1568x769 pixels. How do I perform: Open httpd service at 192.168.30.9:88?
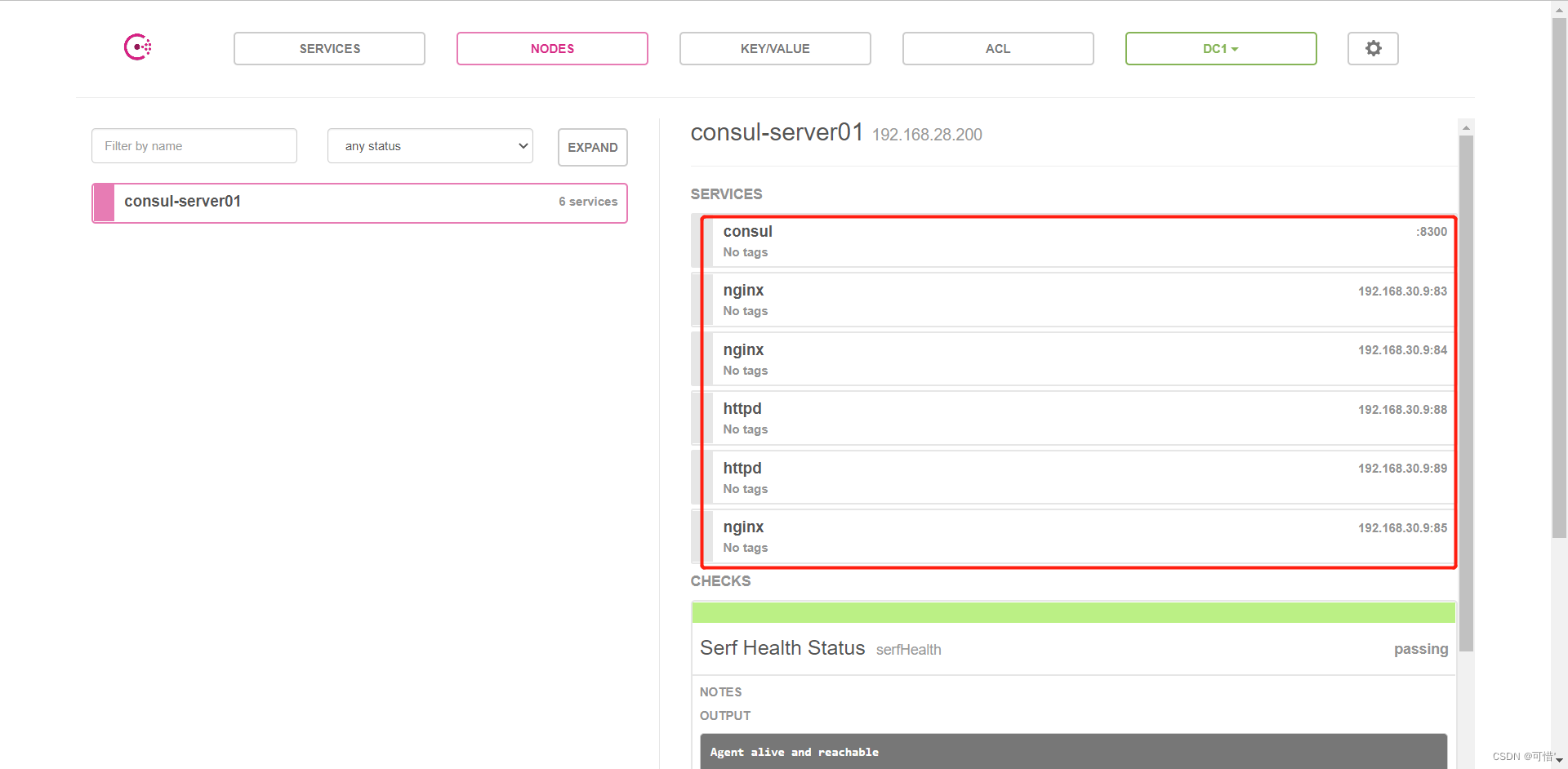[x=1074, y=418]
